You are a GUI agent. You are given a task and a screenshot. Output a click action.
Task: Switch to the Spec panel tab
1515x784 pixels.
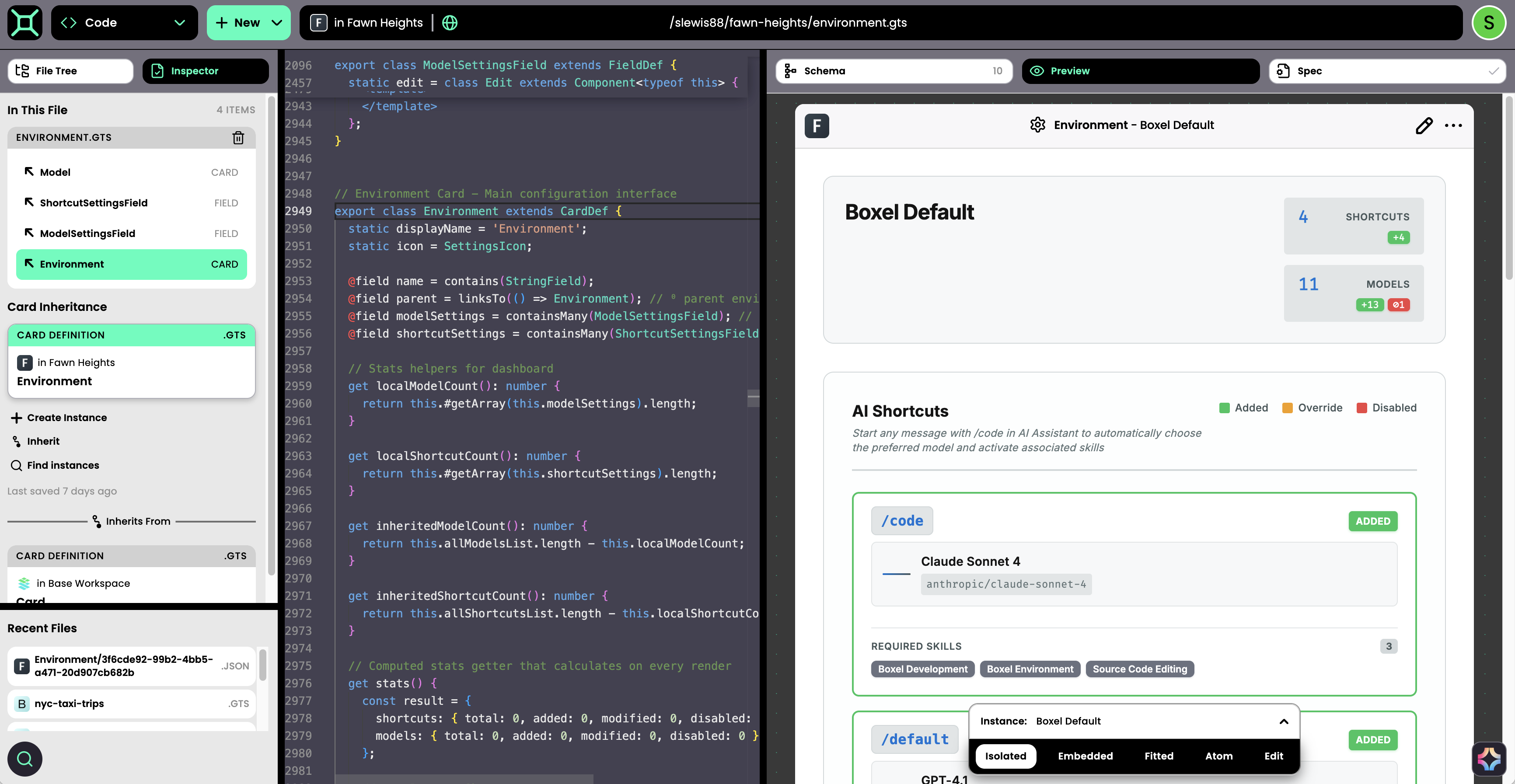point(1387,70)
